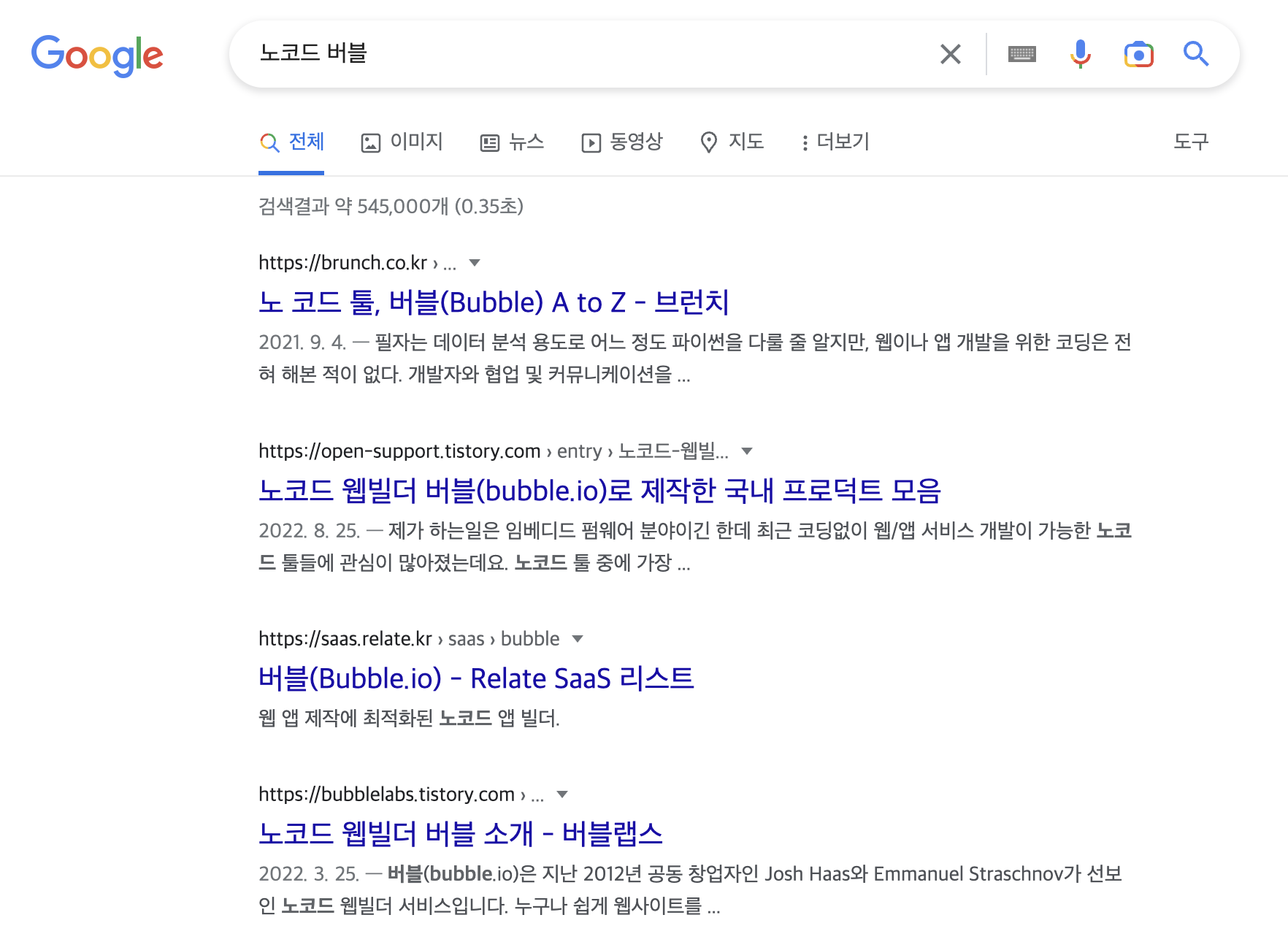Open the 도구 search tools

pos(1191,141)
